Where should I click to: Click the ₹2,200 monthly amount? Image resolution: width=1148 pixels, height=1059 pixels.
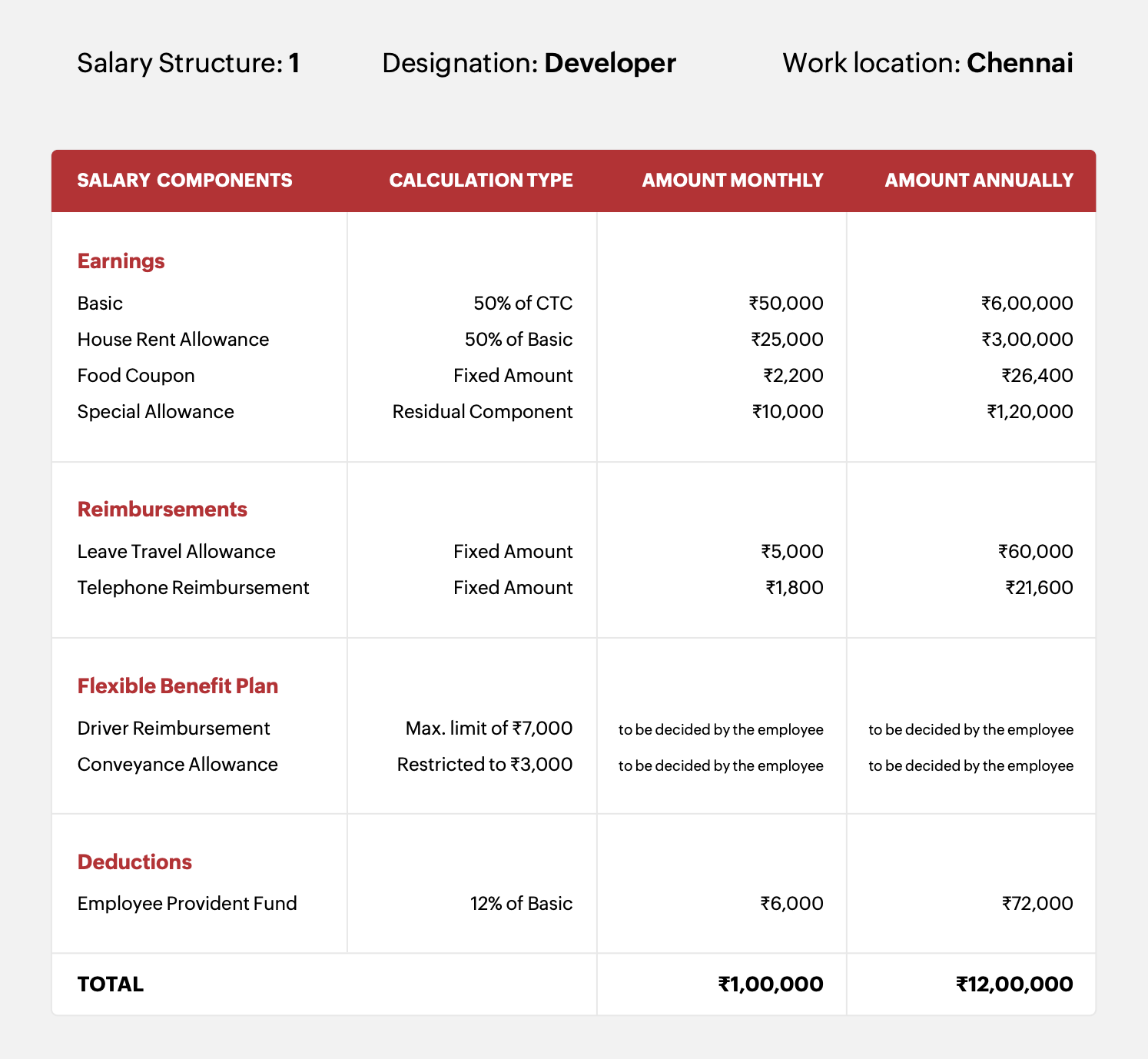point(793,376)
